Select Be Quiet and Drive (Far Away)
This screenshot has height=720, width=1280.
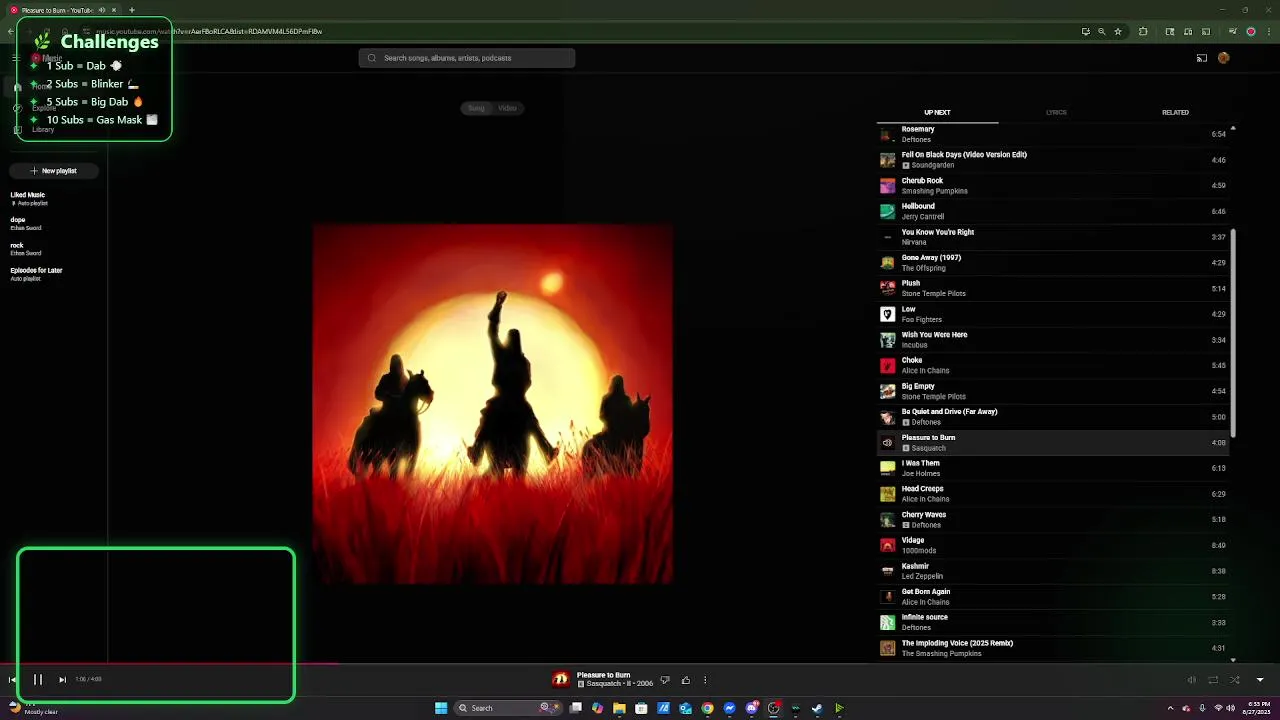coord(1054,417)
